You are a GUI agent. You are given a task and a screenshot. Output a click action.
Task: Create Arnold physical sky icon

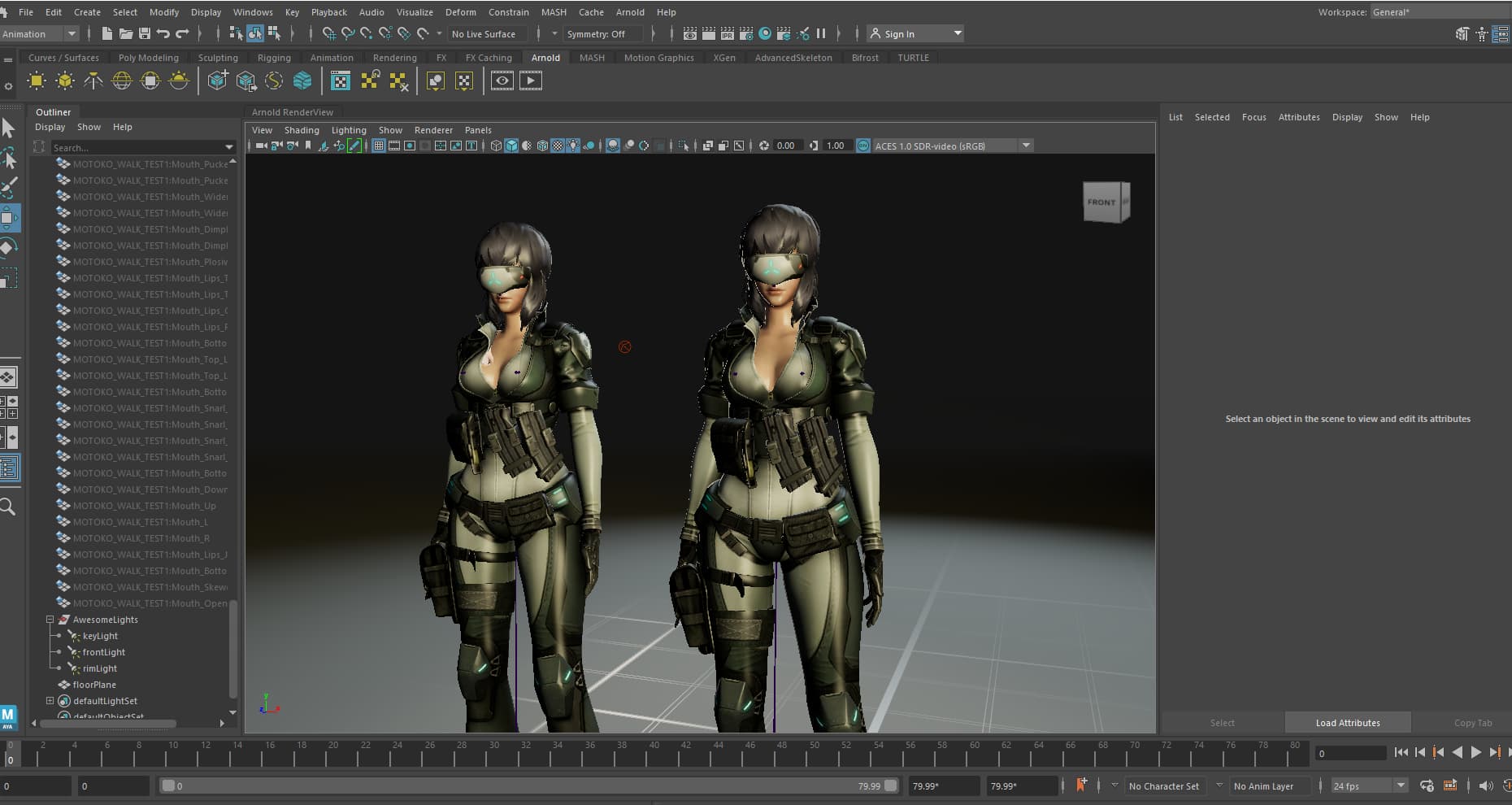click(x=179, y=80)
